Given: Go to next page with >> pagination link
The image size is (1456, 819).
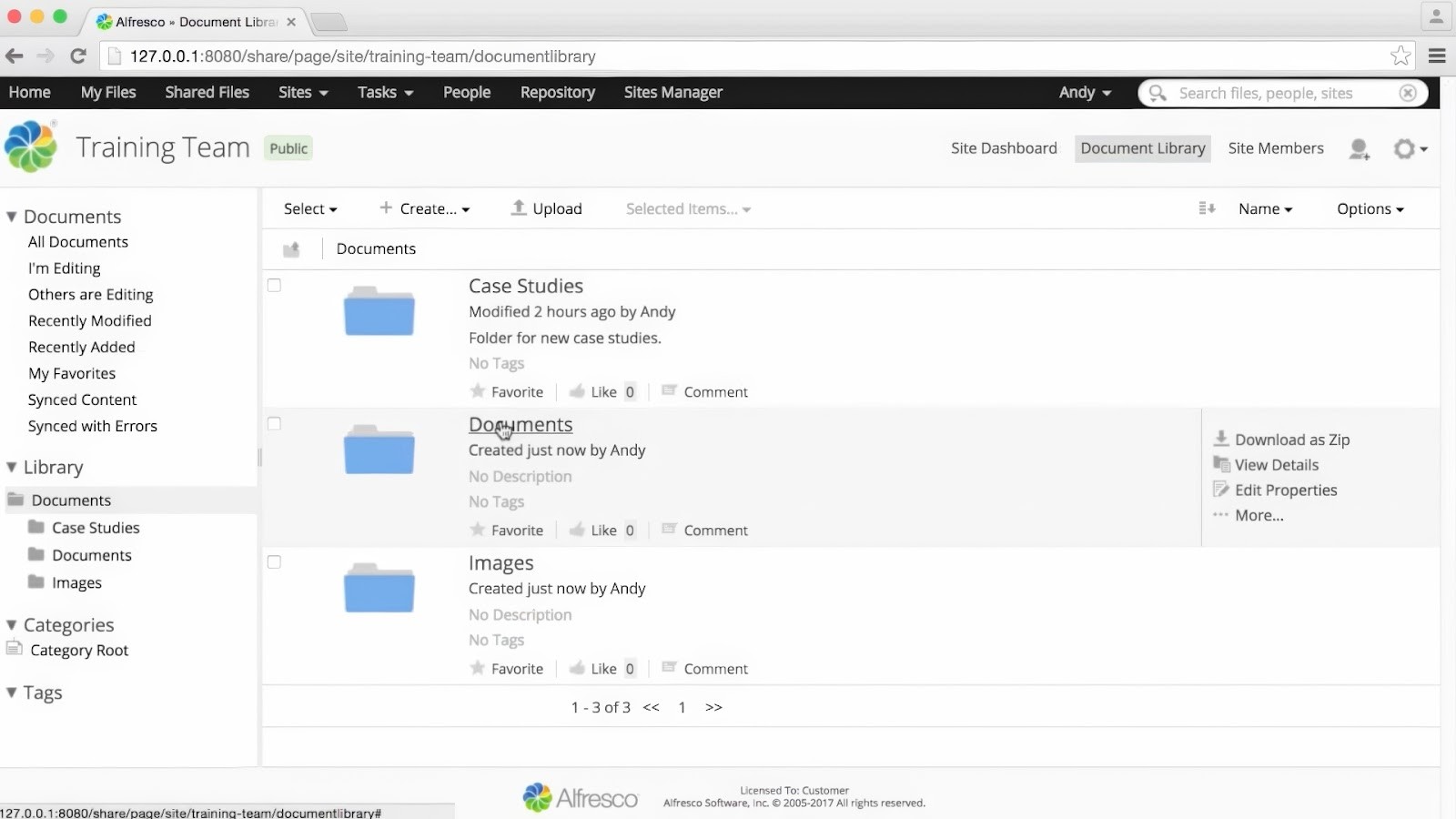Looking at the screenshot, I should pos(714,707).
